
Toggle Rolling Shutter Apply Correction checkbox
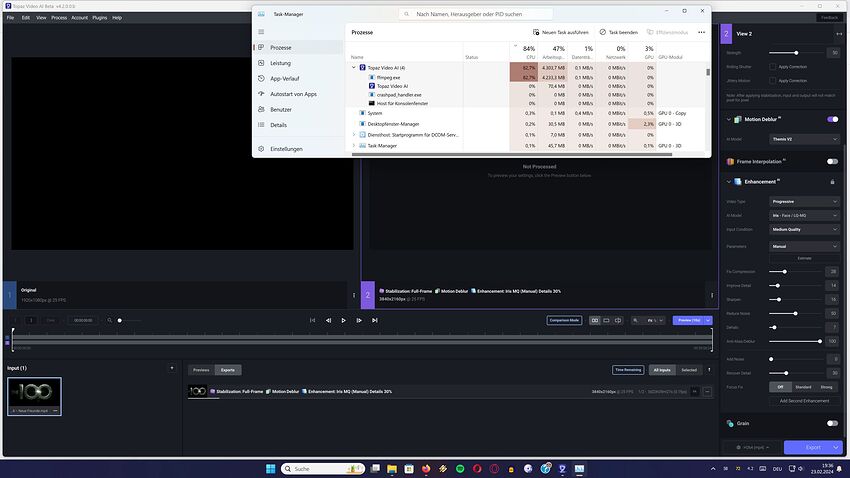(x=772, y=67)
